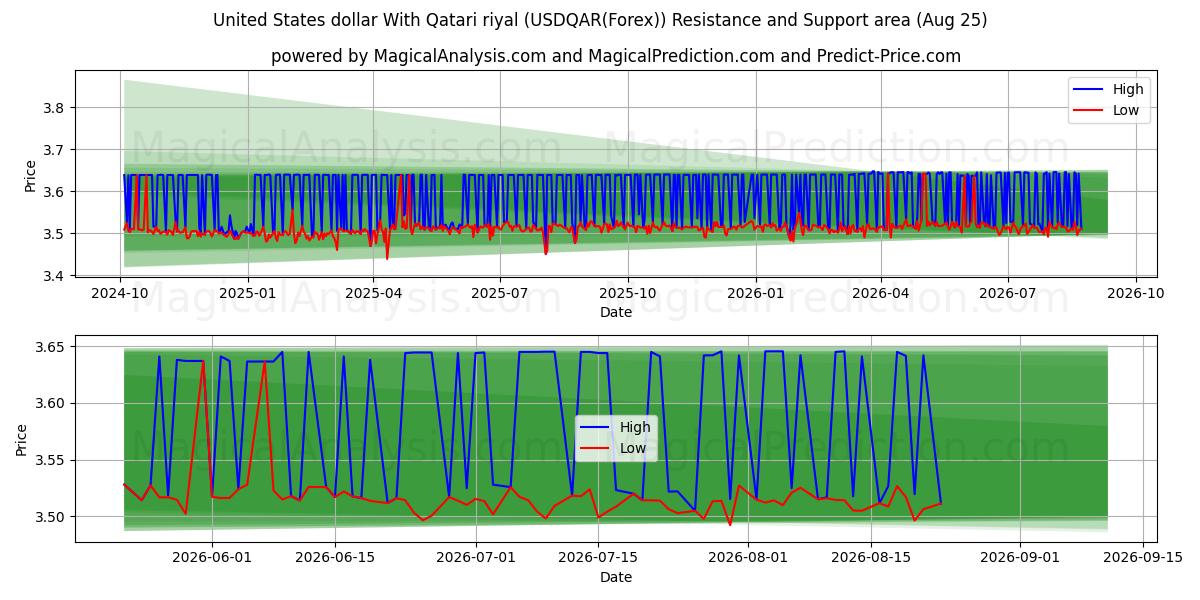Viewport: 1200px width, 600px height.
Task: Click the 2026-09-01 date tick
Action: 1020,558
